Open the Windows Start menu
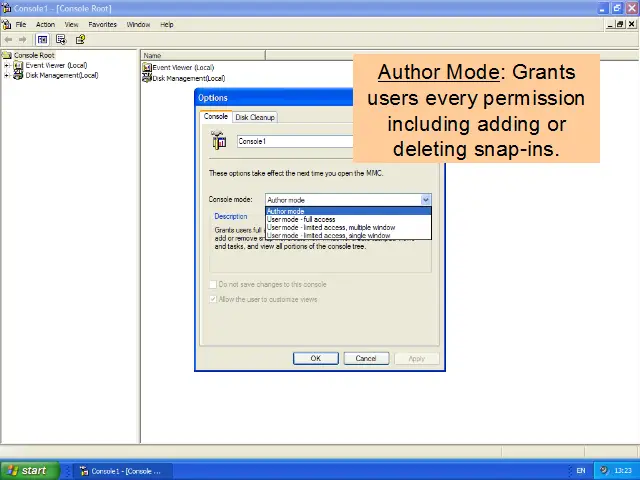The height and width of the screenshot is (480, 640). pyautogui.click(x=28, y=470)
